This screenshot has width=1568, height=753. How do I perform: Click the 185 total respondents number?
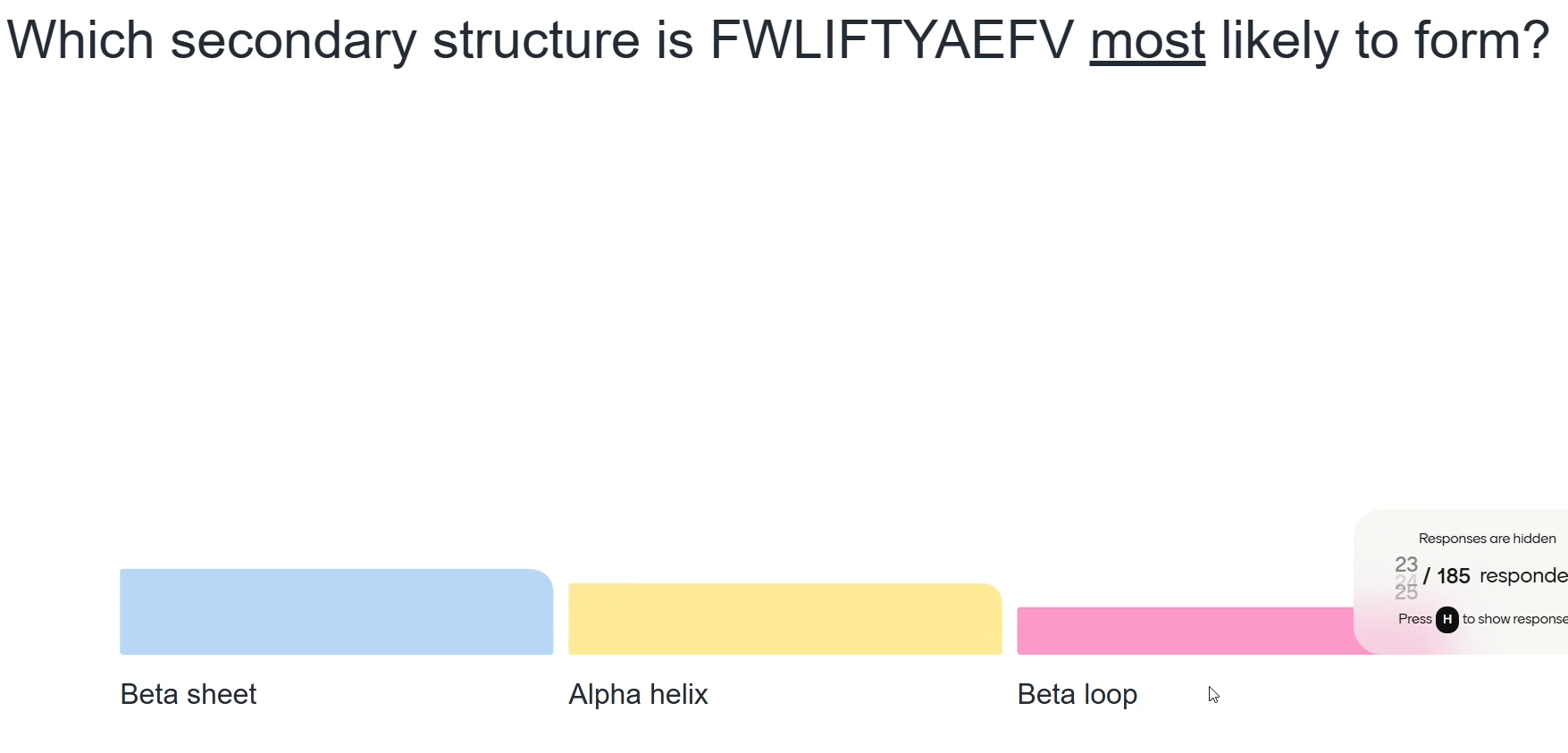[1454, 576]
